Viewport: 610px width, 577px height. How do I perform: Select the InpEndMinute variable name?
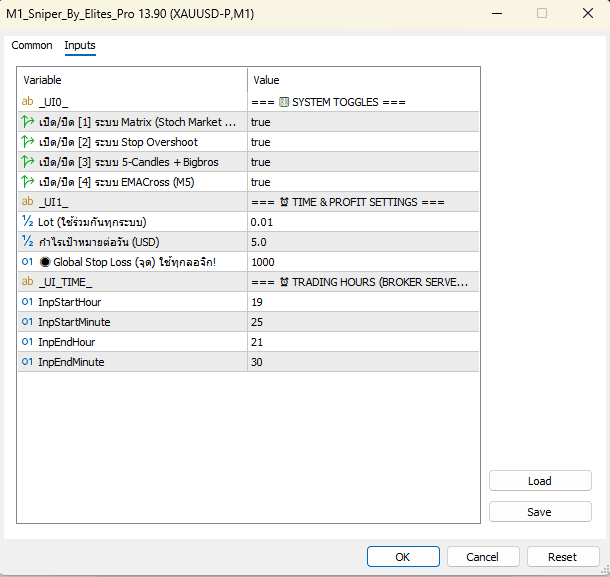pos(71,362)
